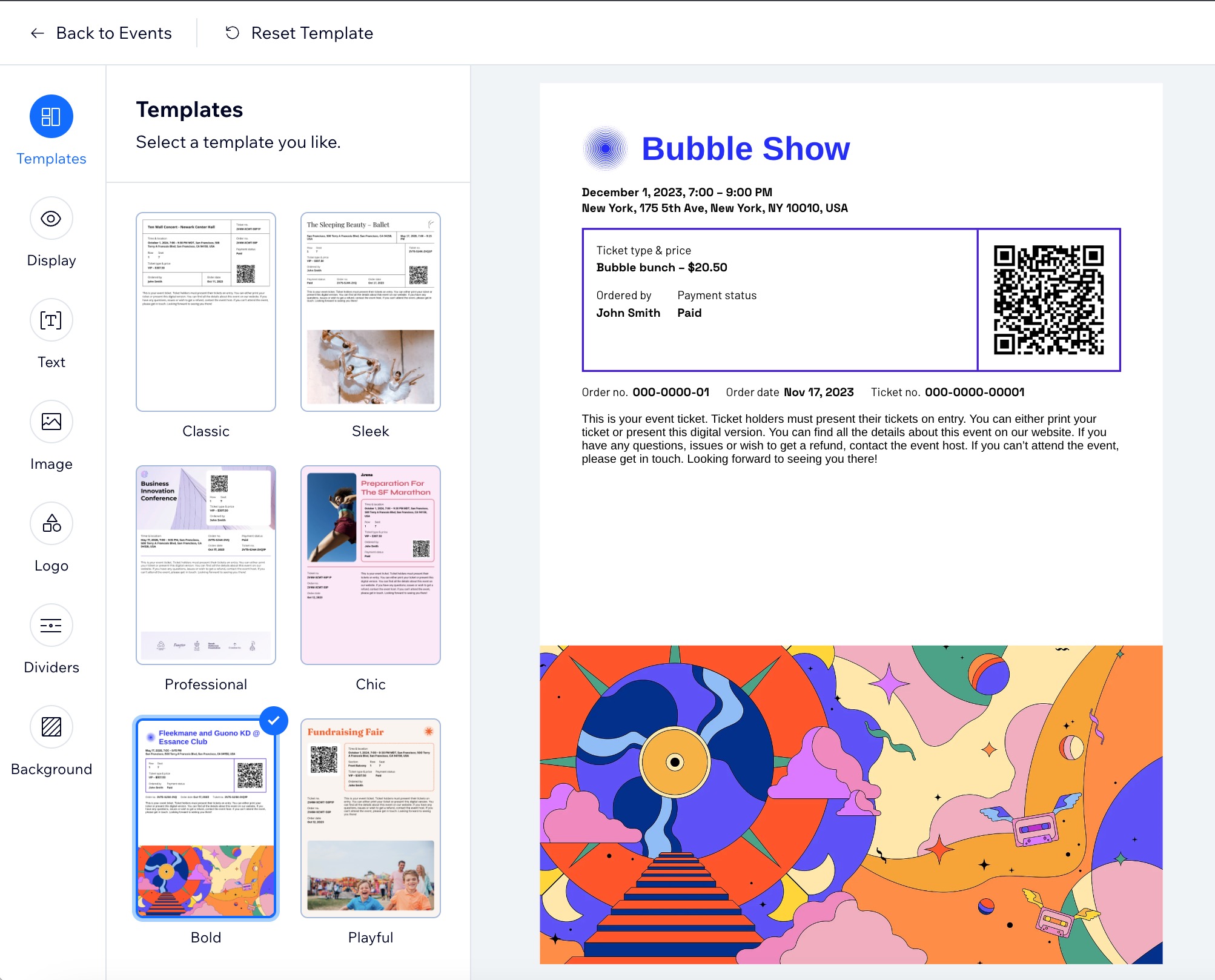Select the Dividers panel icon
The image size is (1215, 980).
(50, 625)
